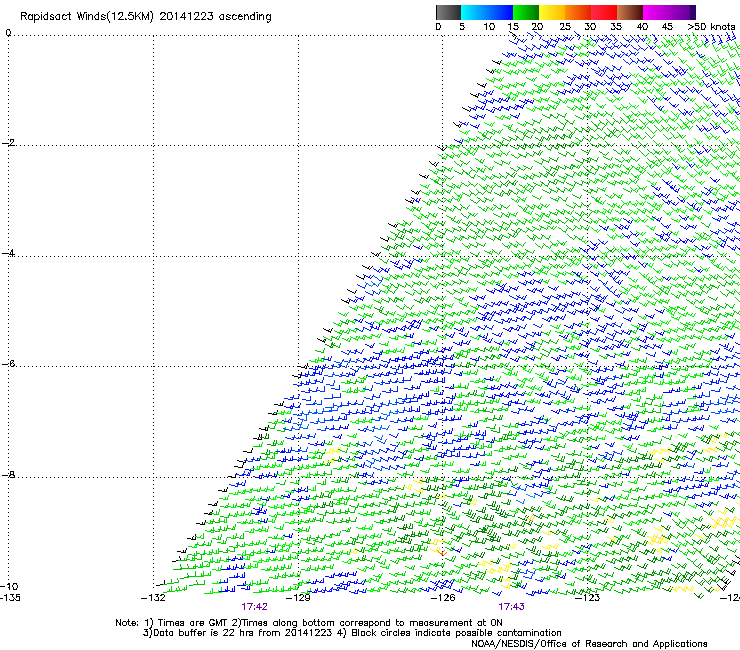This screenshot has width=740, height=650.
Task: Click the 'Times are GMT' note line
Action: [x=309, y=623]
